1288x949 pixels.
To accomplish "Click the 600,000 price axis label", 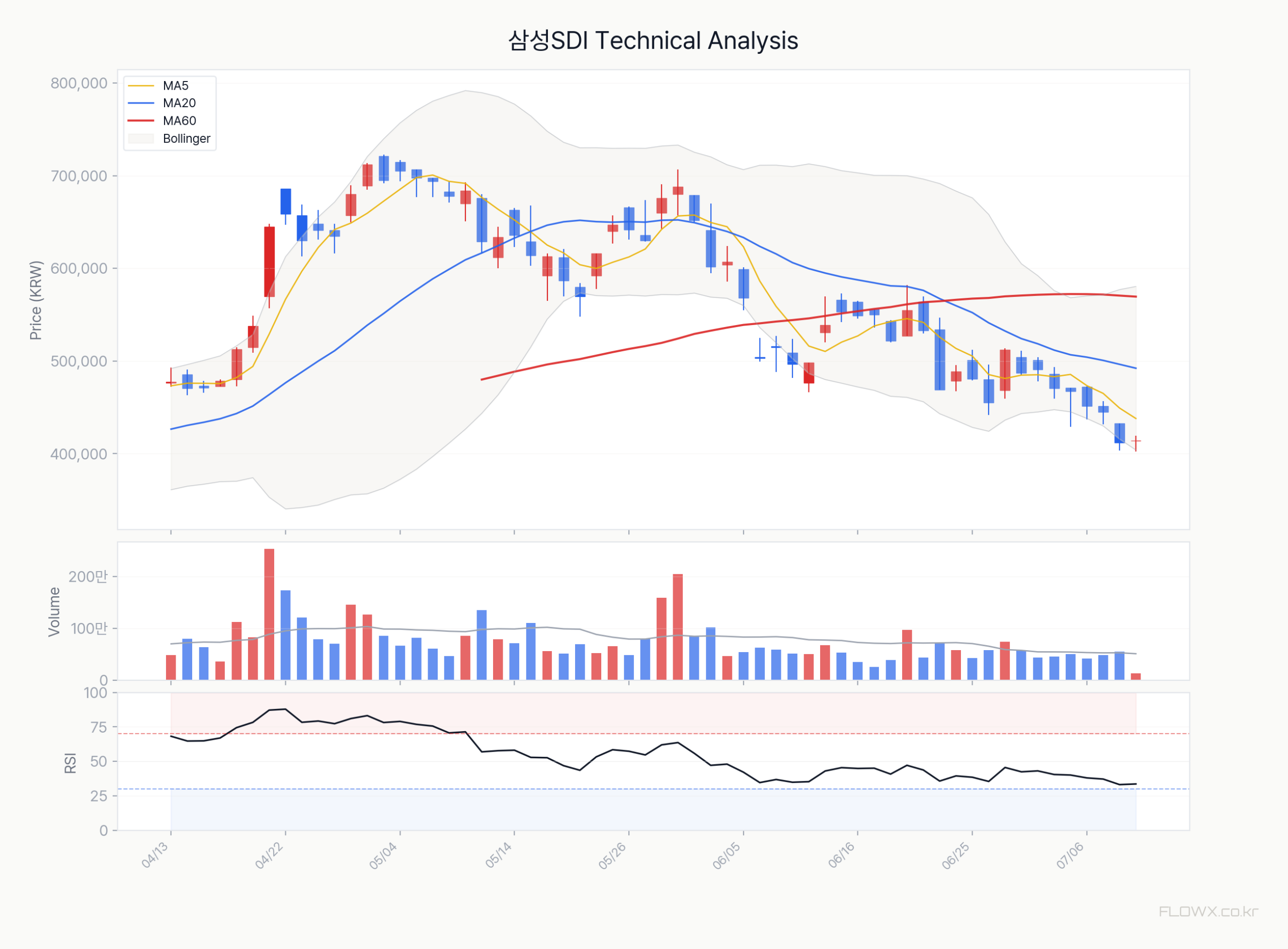I will coord(79,269).
